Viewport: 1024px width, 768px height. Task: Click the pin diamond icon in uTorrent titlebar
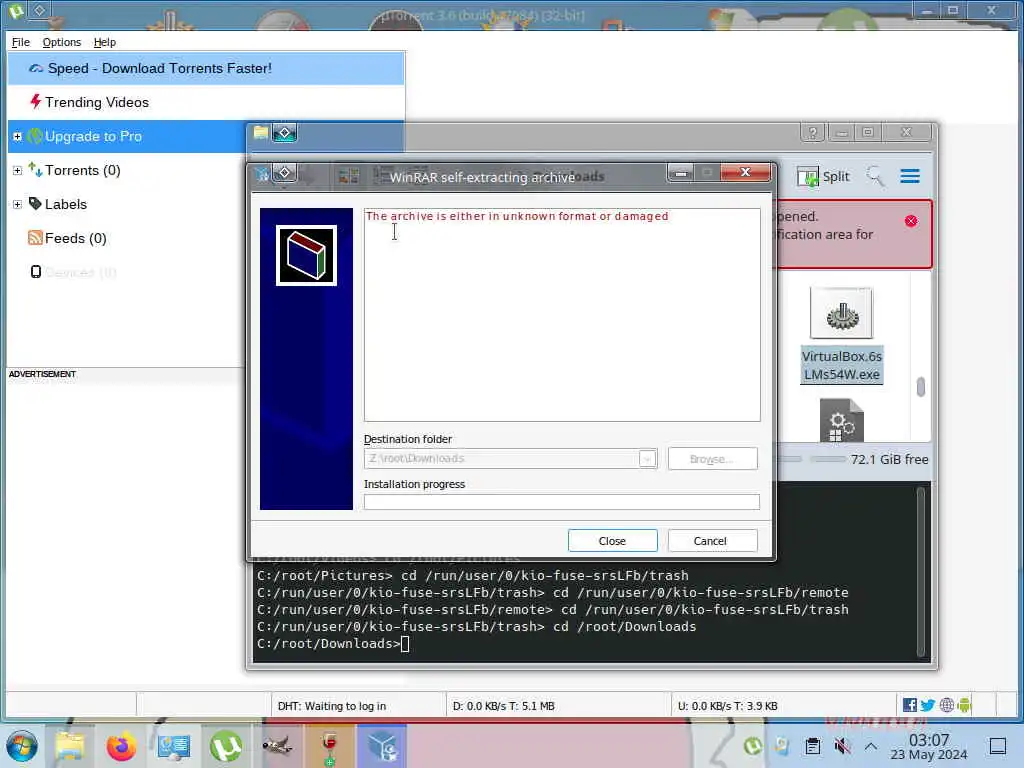[x=39, y=10]
